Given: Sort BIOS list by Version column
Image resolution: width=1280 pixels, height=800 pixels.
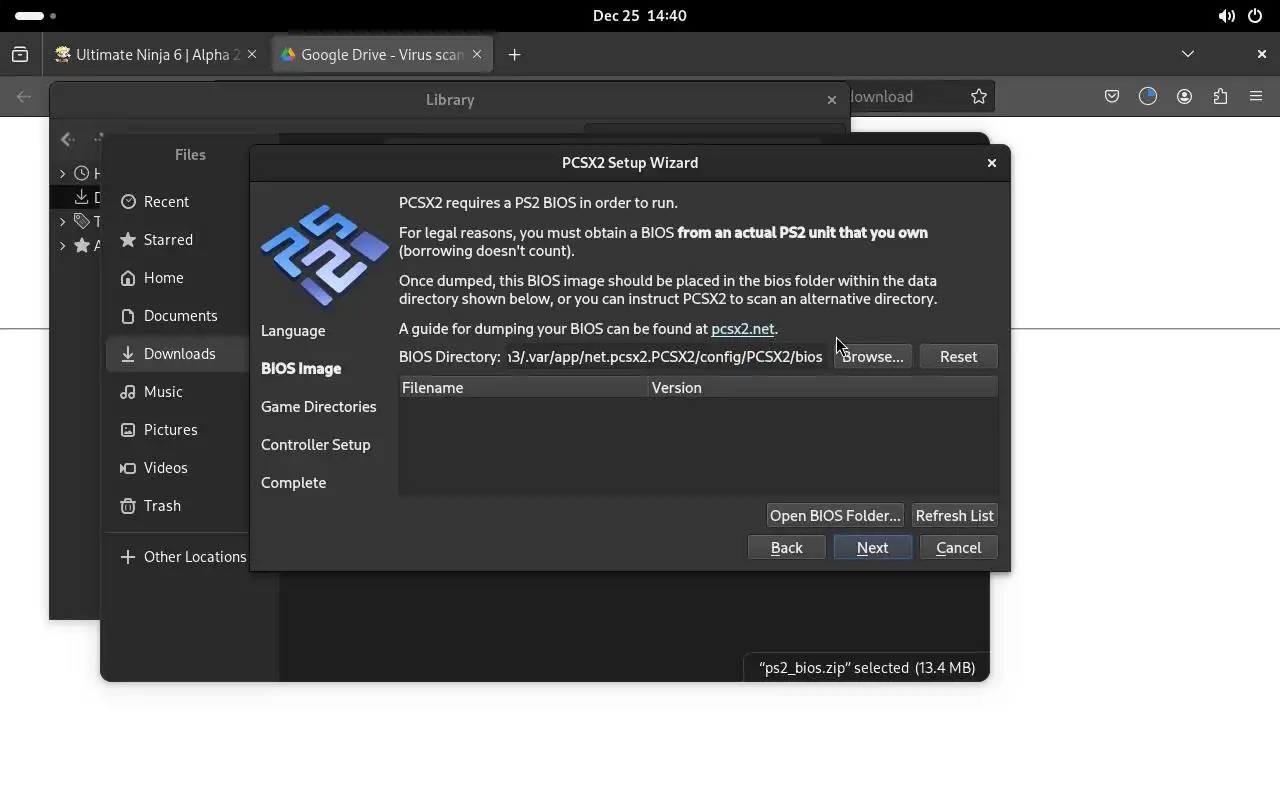Looking at the screenshot, I should pyautogui.click(x=823, y=388).
